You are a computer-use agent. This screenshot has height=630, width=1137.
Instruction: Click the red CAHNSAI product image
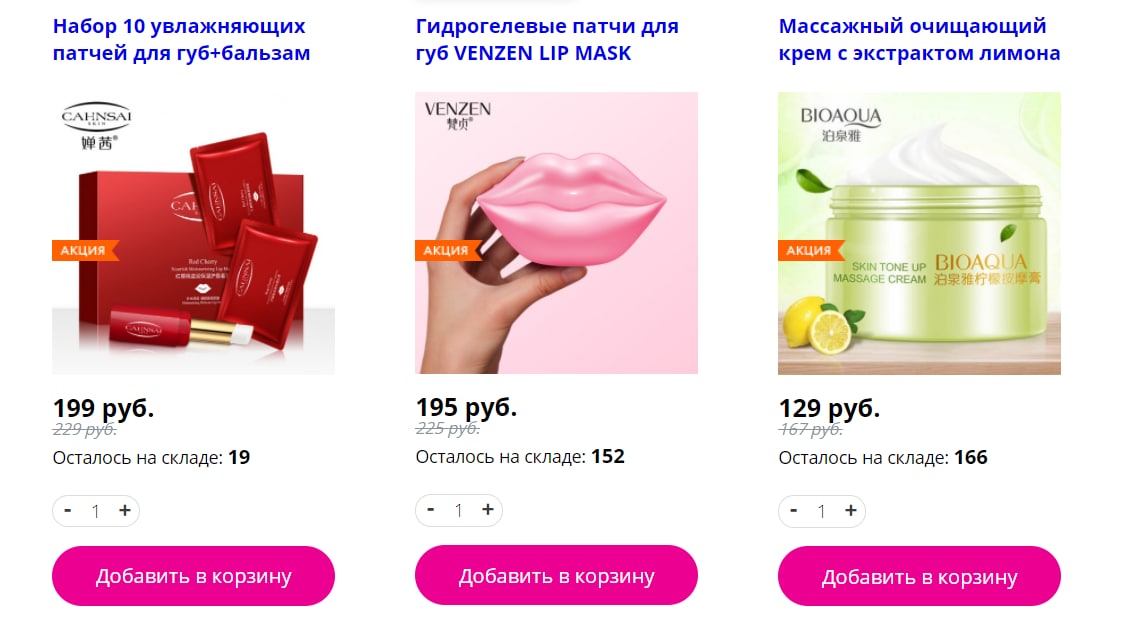194,233
